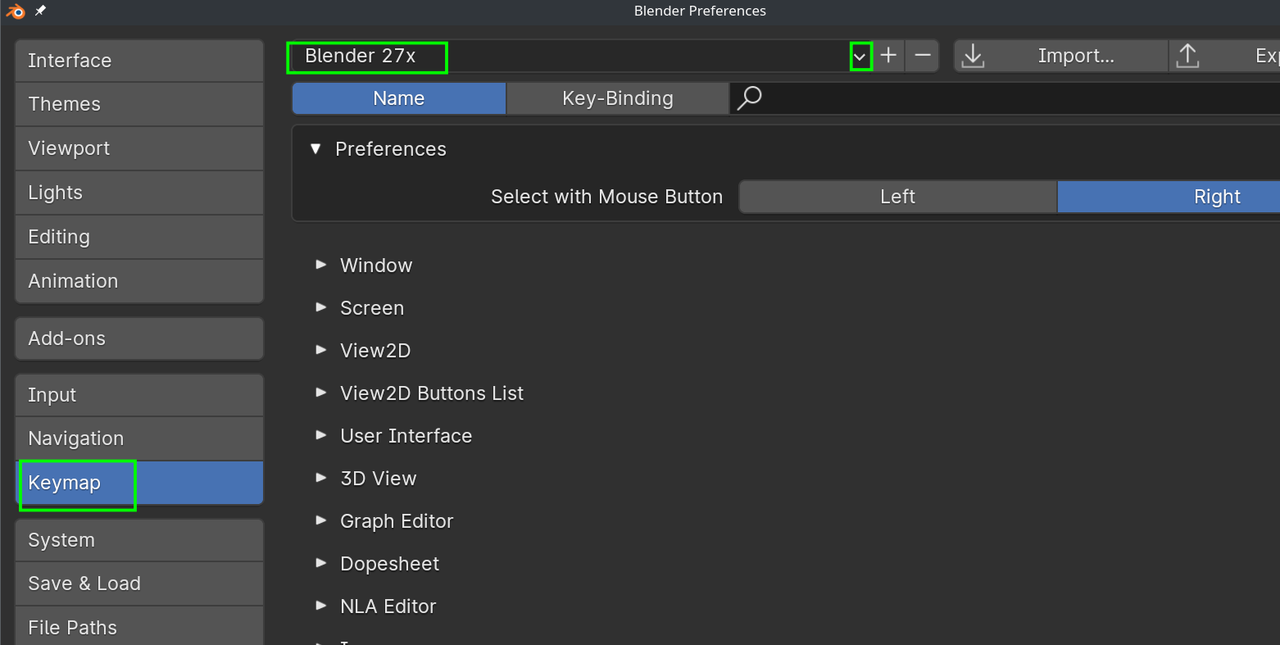
Task: Collapse the Preferences section triangle
Action: 316,149
